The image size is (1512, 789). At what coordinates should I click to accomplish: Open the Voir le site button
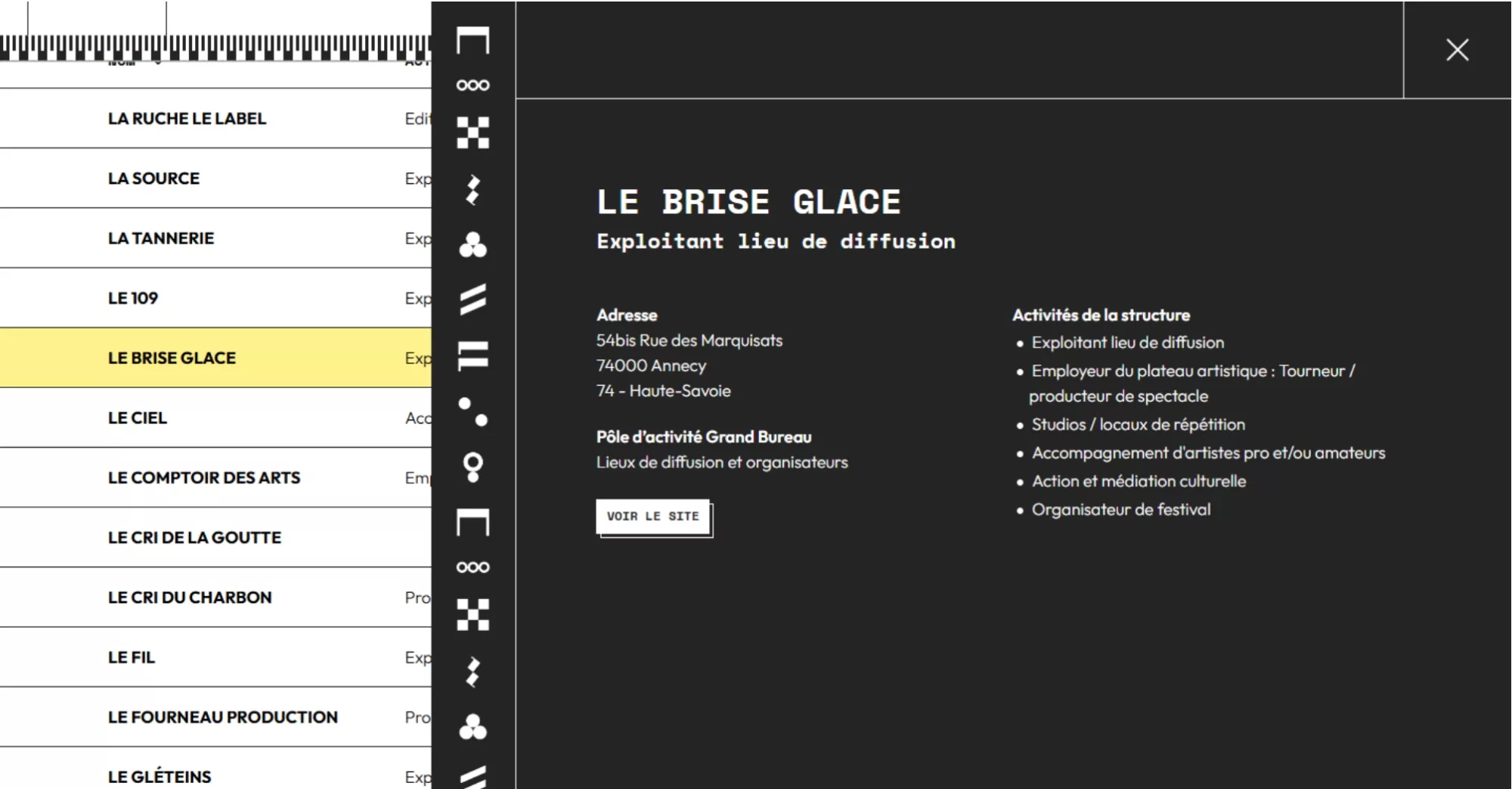click(652, 517)
